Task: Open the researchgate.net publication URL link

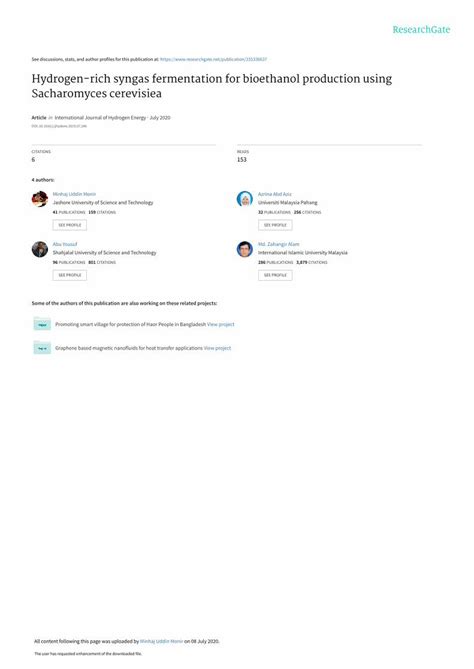Action: tap(213, 59)
